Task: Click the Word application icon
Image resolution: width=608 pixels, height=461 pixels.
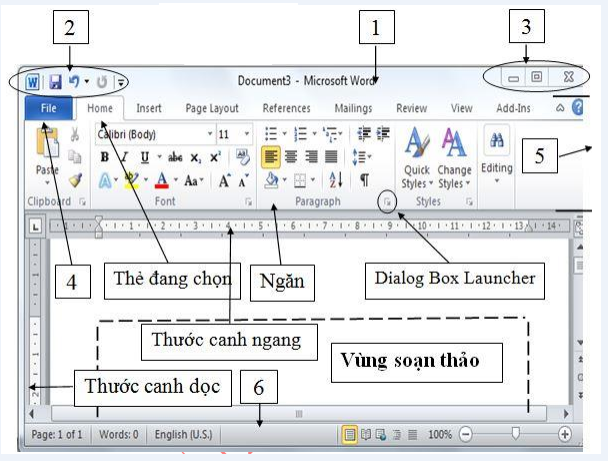Action: click(x=33, y=82)
